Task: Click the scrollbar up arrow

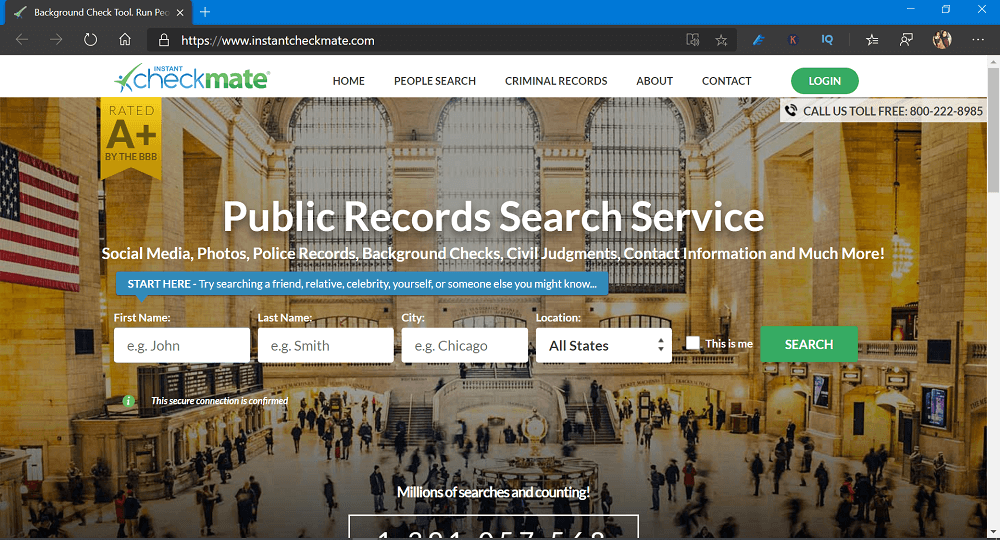Action: point(993,62)
